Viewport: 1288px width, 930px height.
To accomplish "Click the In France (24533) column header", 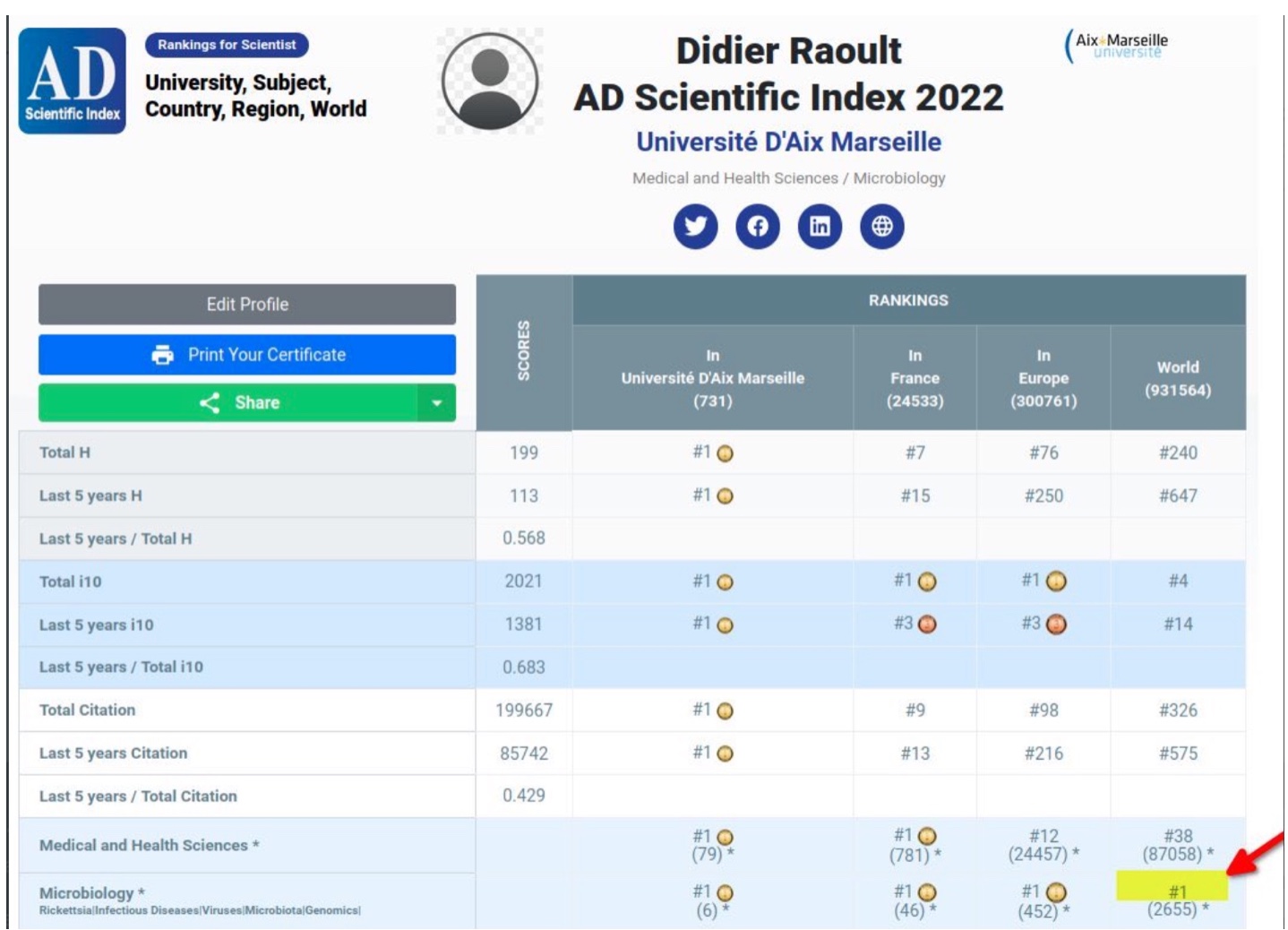I will (914, 378).
